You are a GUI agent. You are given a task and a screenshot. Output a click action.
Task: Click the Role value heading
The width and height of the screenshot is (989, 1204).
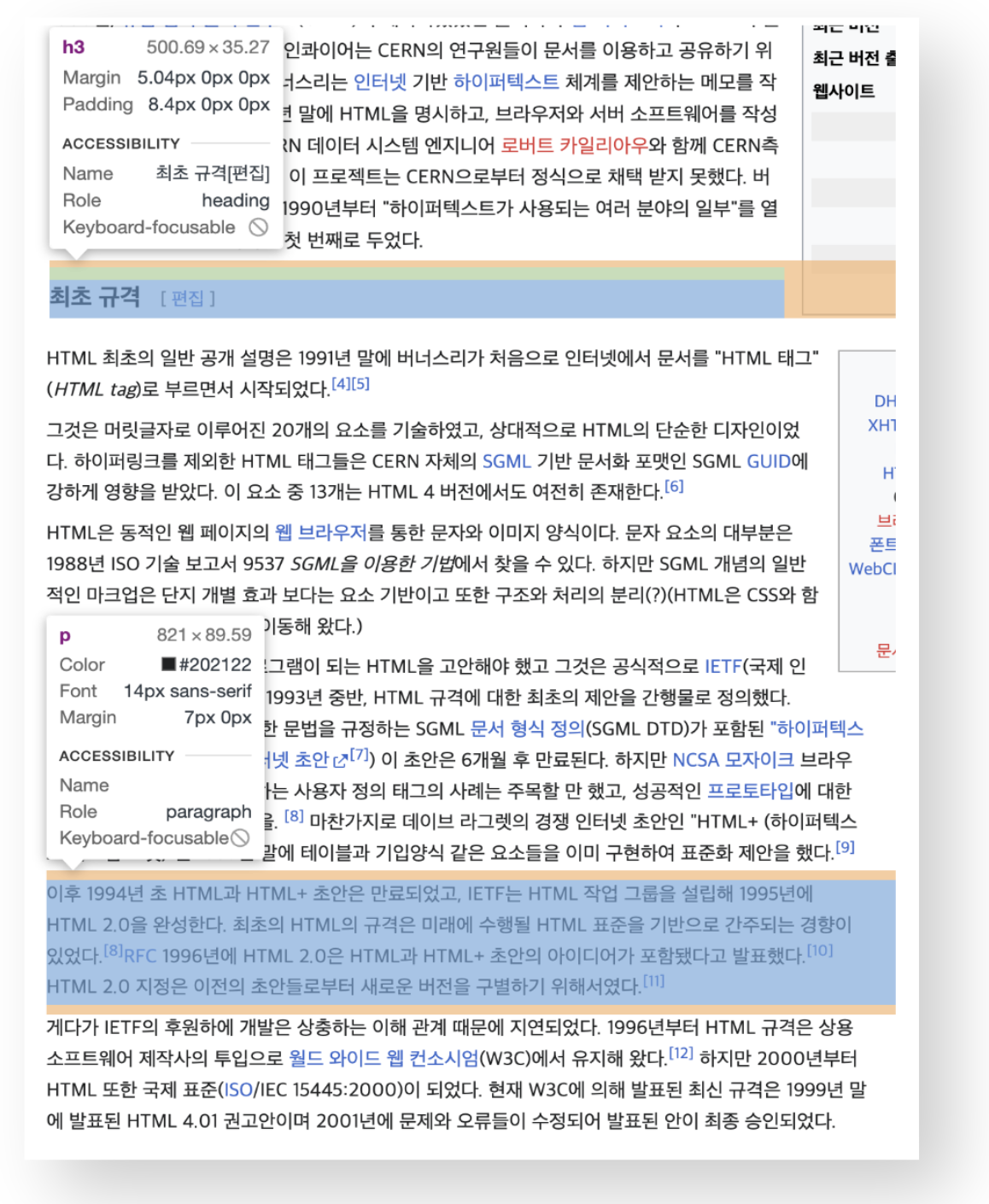pos(236,200)
